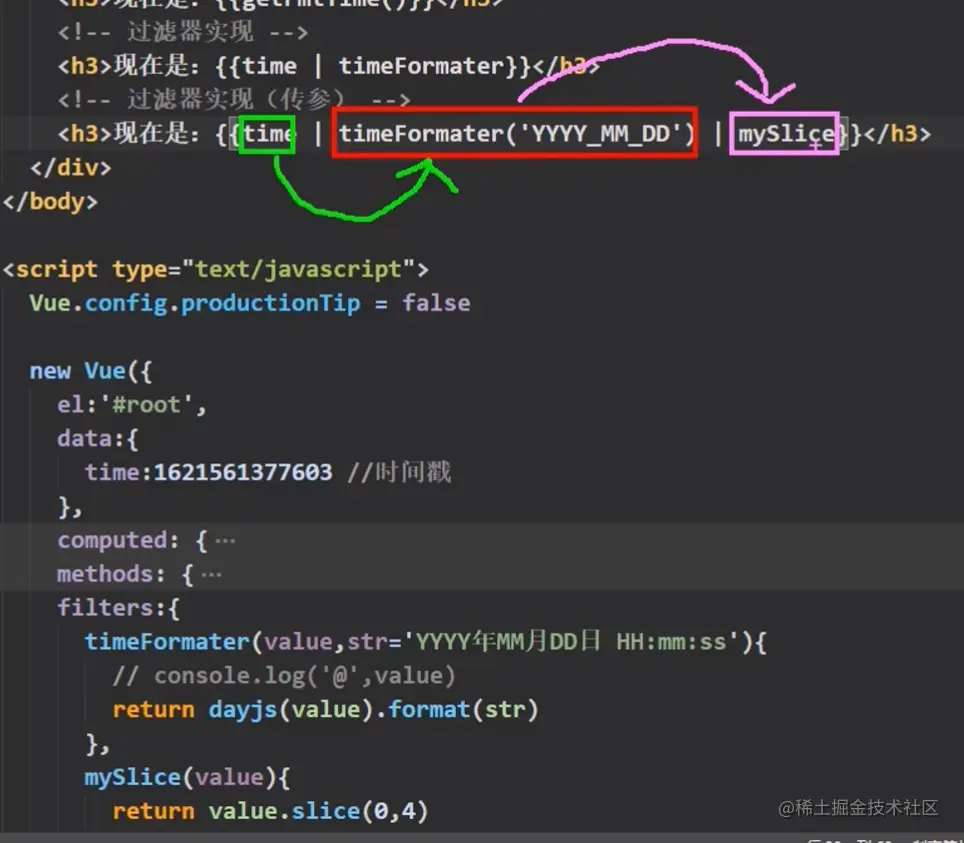This screenshot has height=843, width=964.
Task: Click the 'methods:' property name
Action: coord(112,574)
